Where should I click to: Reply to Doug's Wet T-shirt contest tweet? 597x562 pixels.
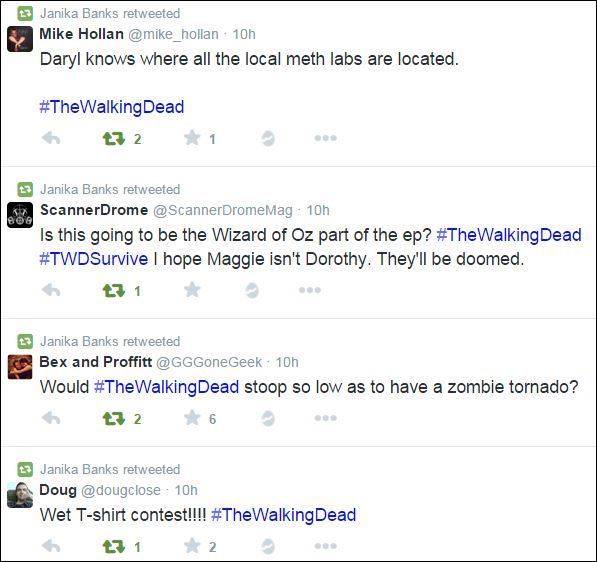pyautogui.click(x=51, y=546)
